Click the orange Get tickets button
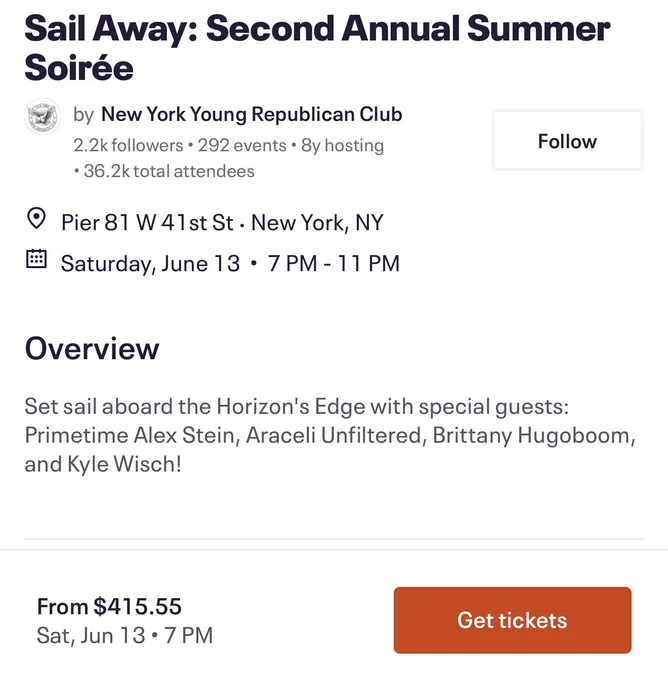The image size is (668, 680). pos(512,620)
